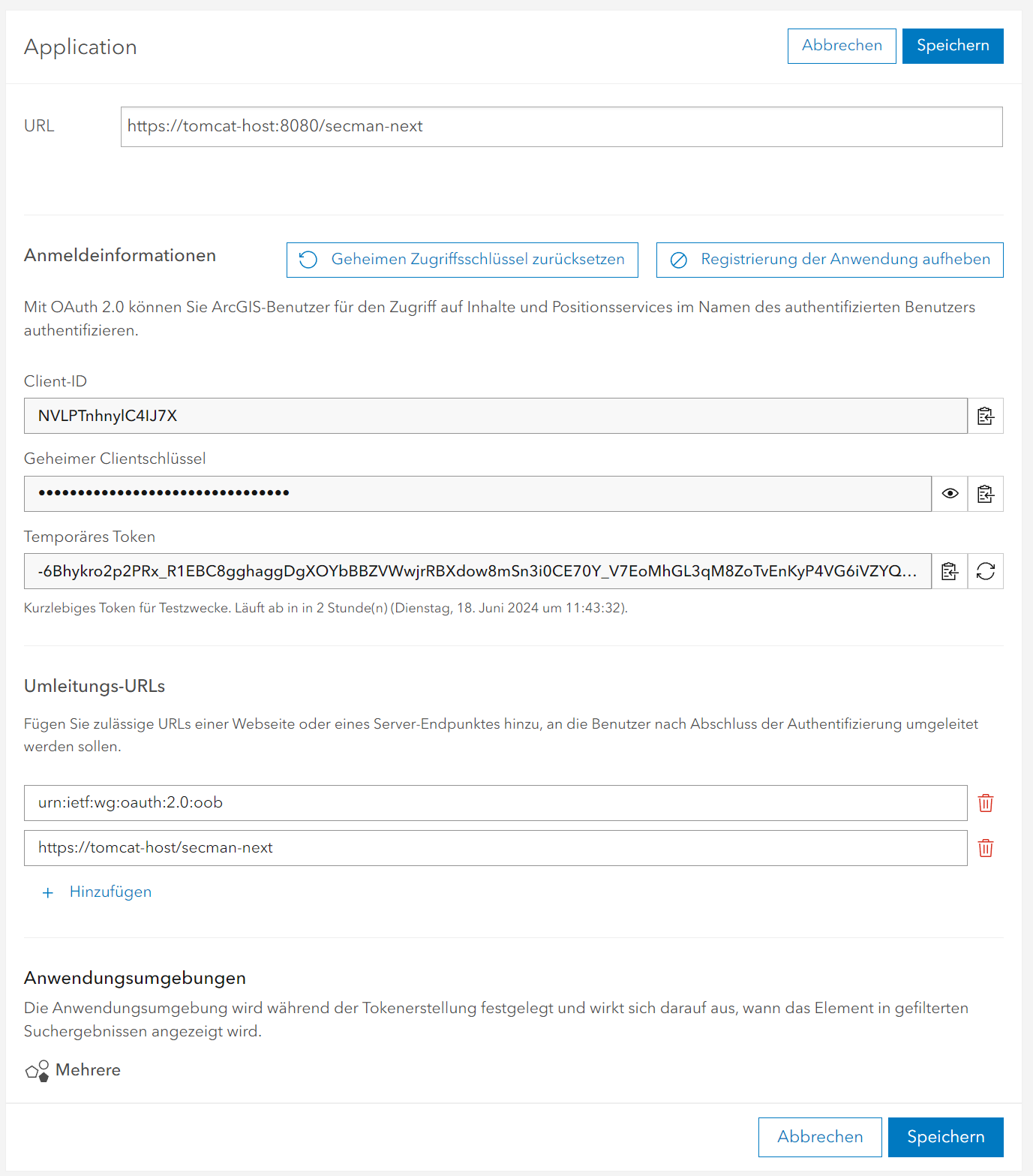The width and height of the screenshot is (1033, 1176).
Task: Click the Temporäres Token label
Action: [89, 537]
